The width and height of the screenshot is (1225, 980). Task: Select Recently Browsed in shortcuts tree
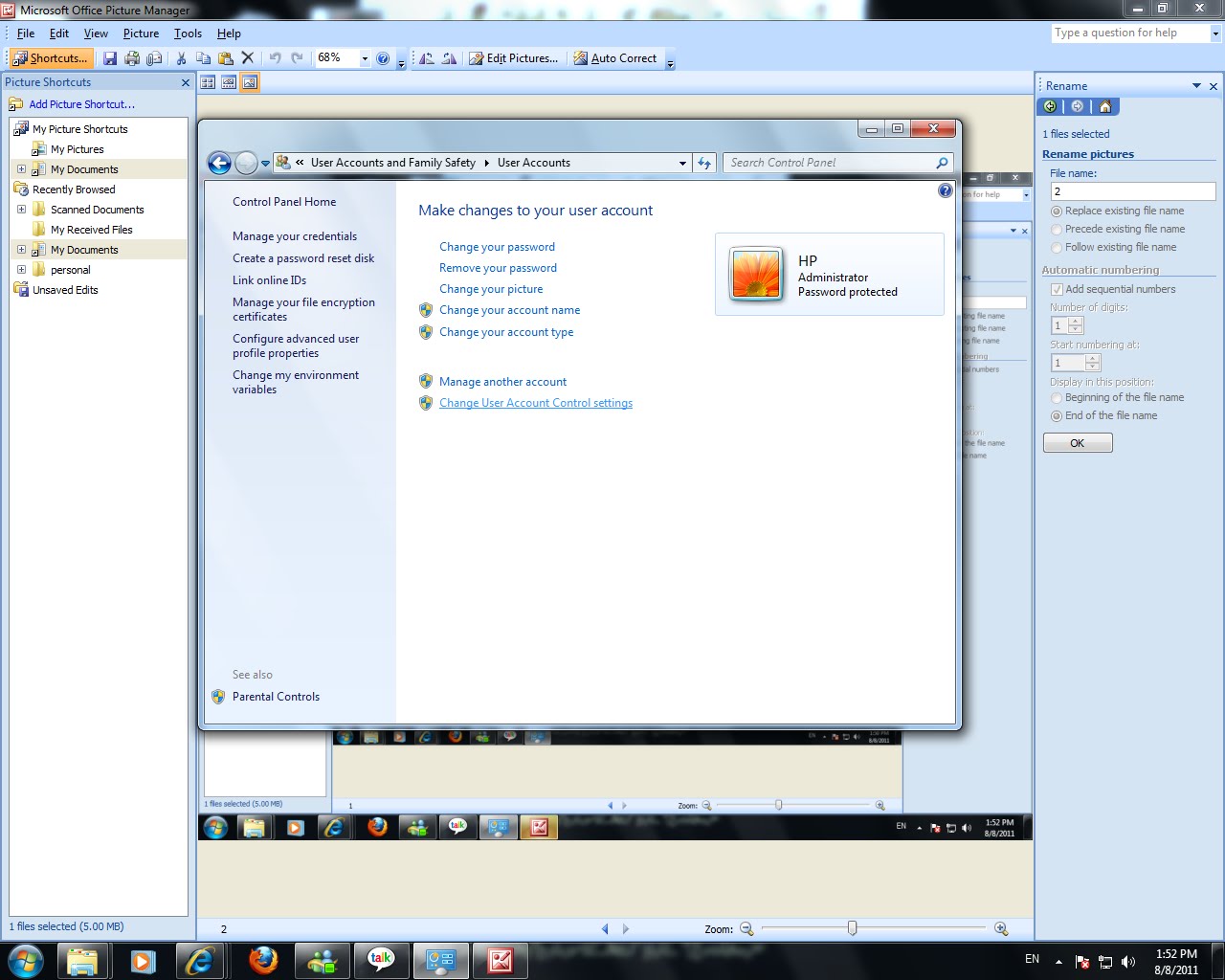(74, 189)
